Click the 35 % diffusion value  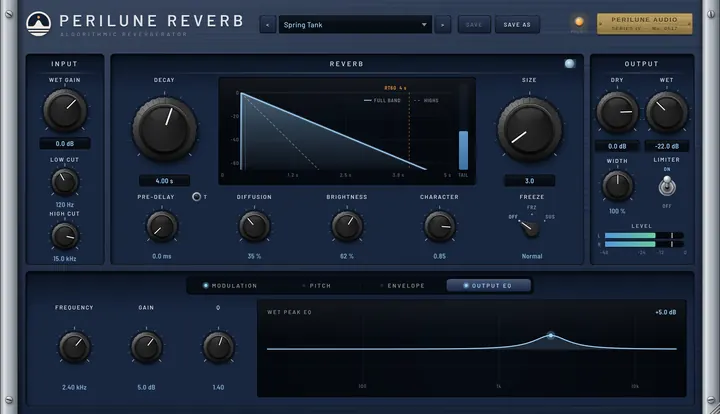[254, 256]
